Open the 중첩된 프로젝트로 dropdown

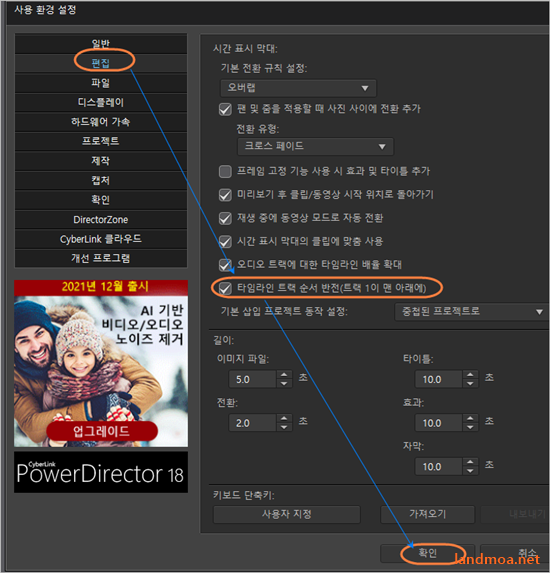pos(471,312)
